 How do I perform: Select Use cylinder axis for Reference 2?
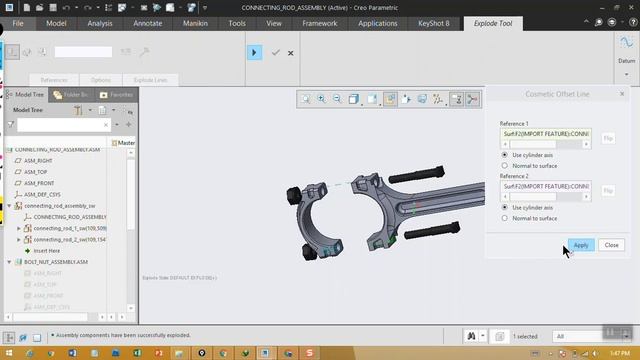[x=505, y=207]
